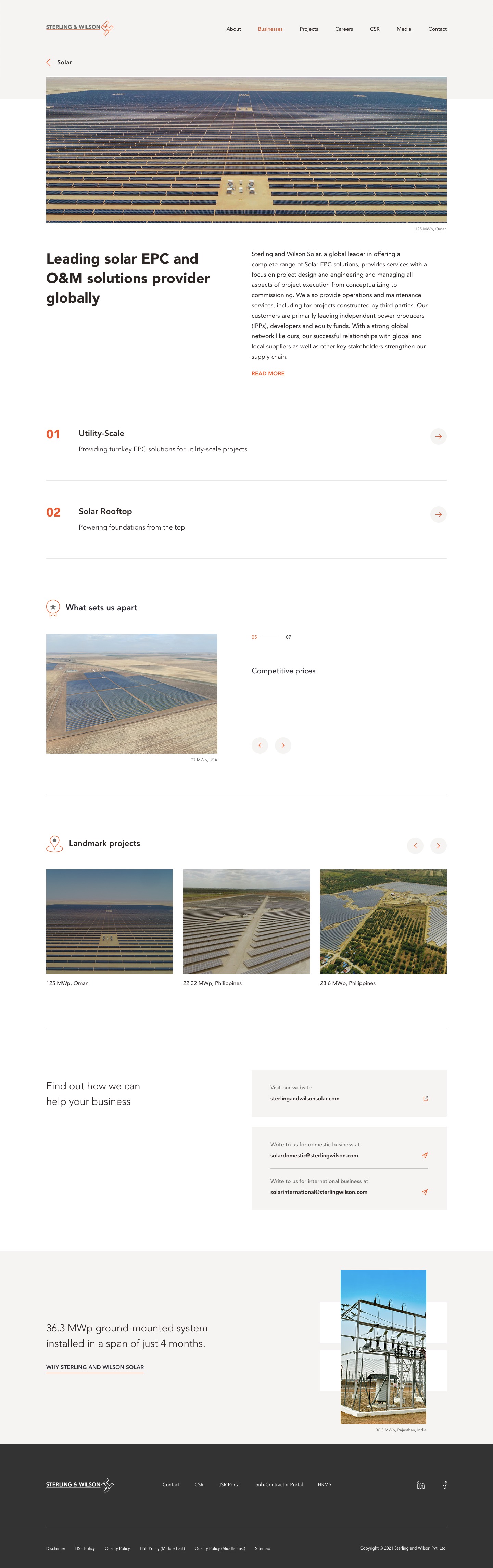The image size is (493, 1568).
Task: Show next 'What sets us apart' slide
Action: 283,745
